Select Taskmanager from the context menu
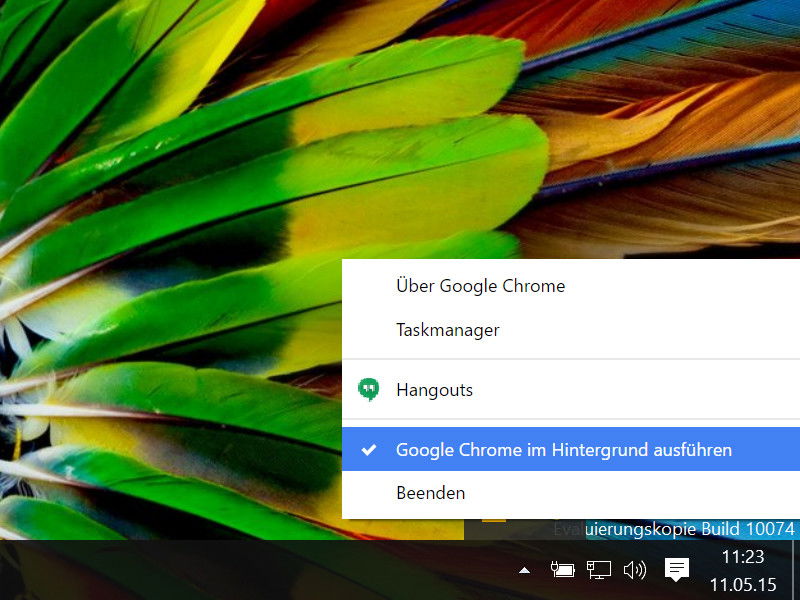 [571, 330]
